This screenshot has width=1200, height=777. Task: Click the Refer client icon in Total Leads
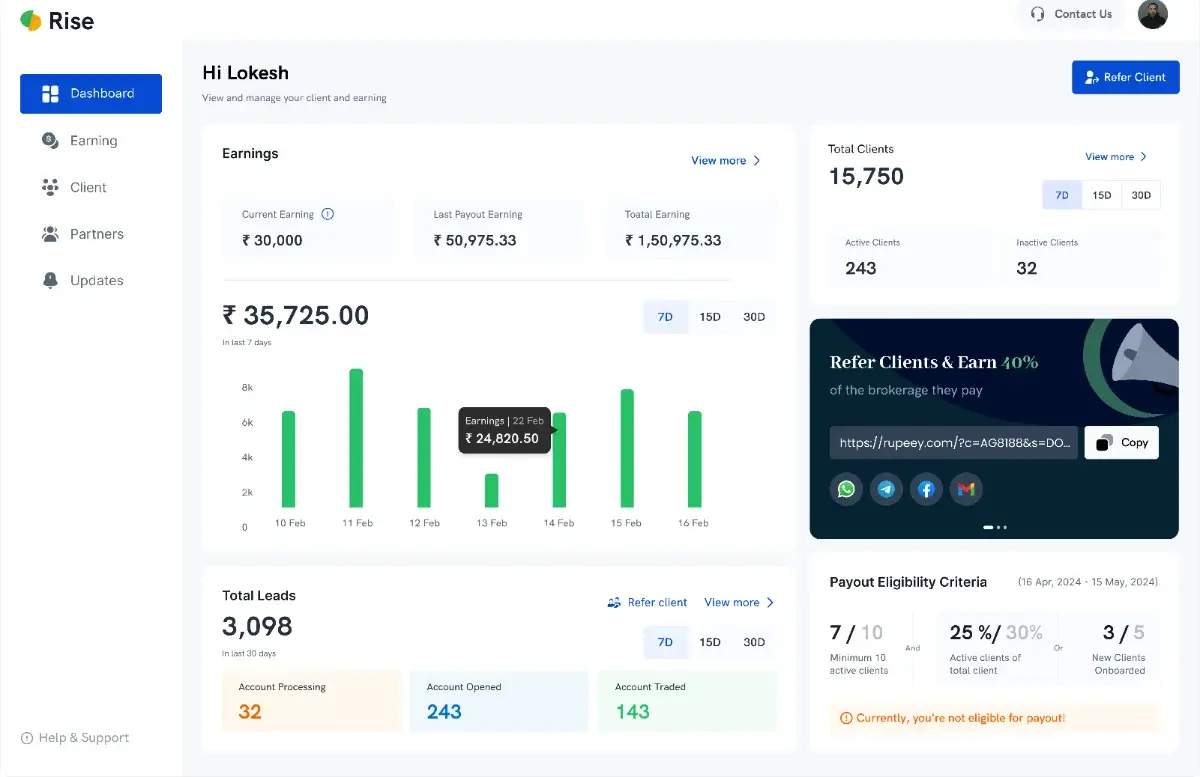(x=615, y=603)
